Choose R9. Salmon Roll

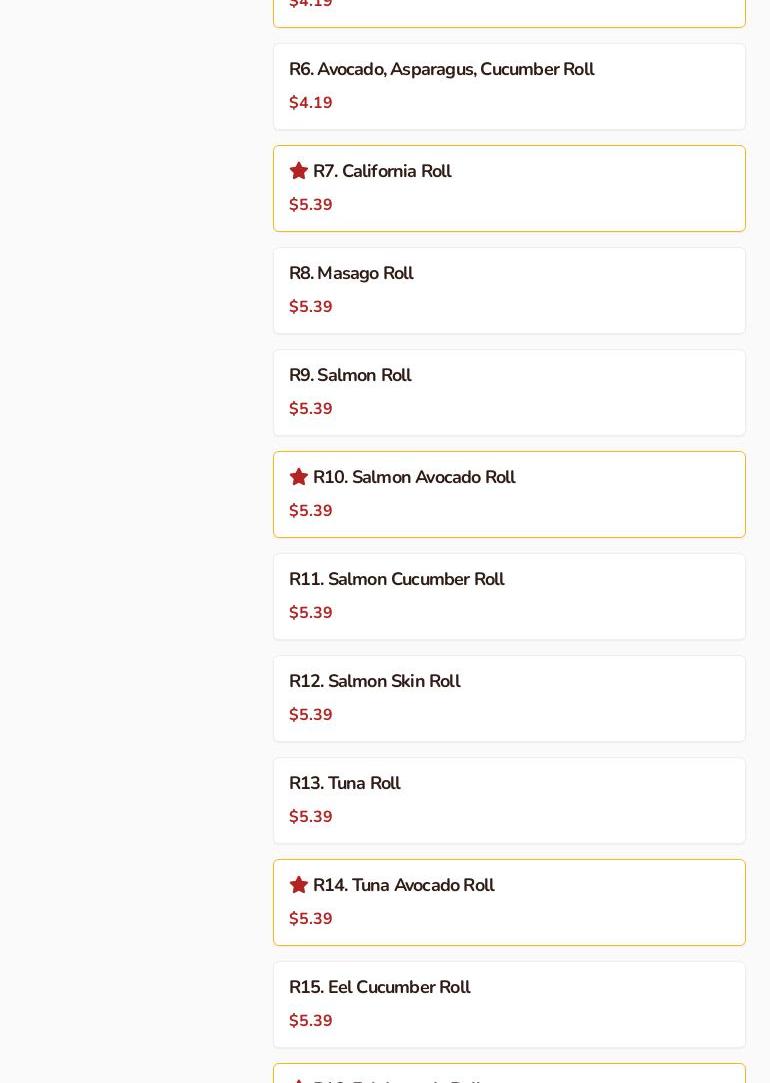(350, 376)
